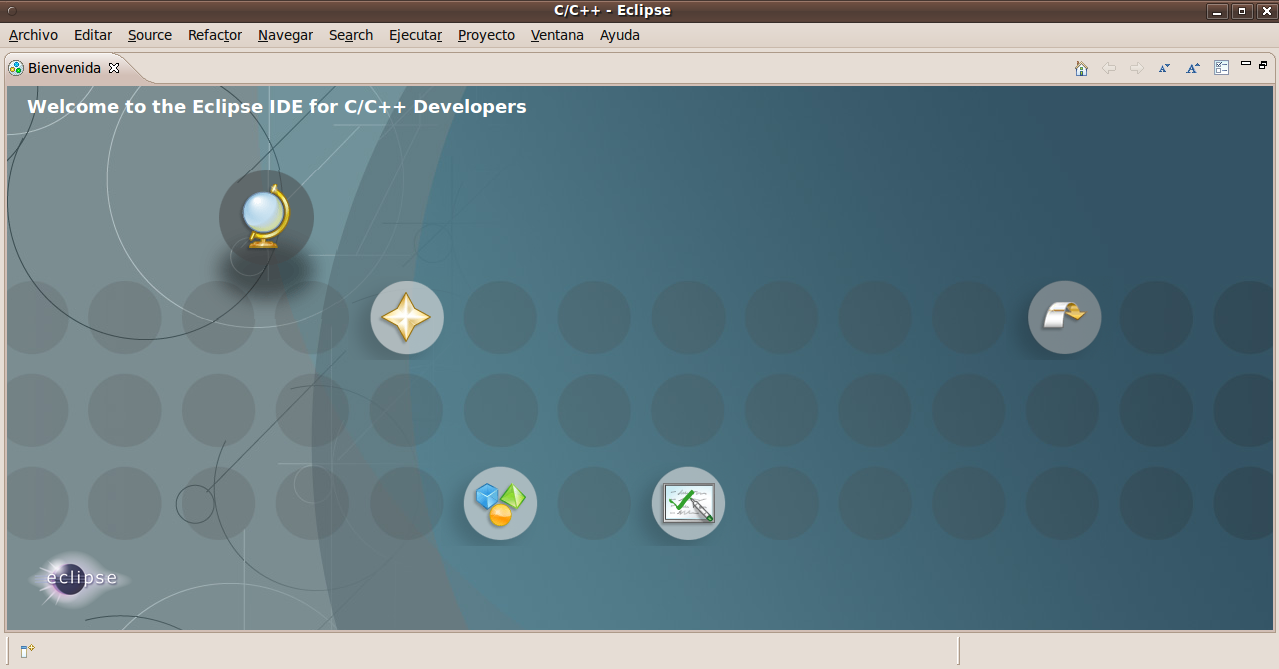Open the Archivo menu
The width and height of the screenshot is (1279, 669).
coord(33,35)
